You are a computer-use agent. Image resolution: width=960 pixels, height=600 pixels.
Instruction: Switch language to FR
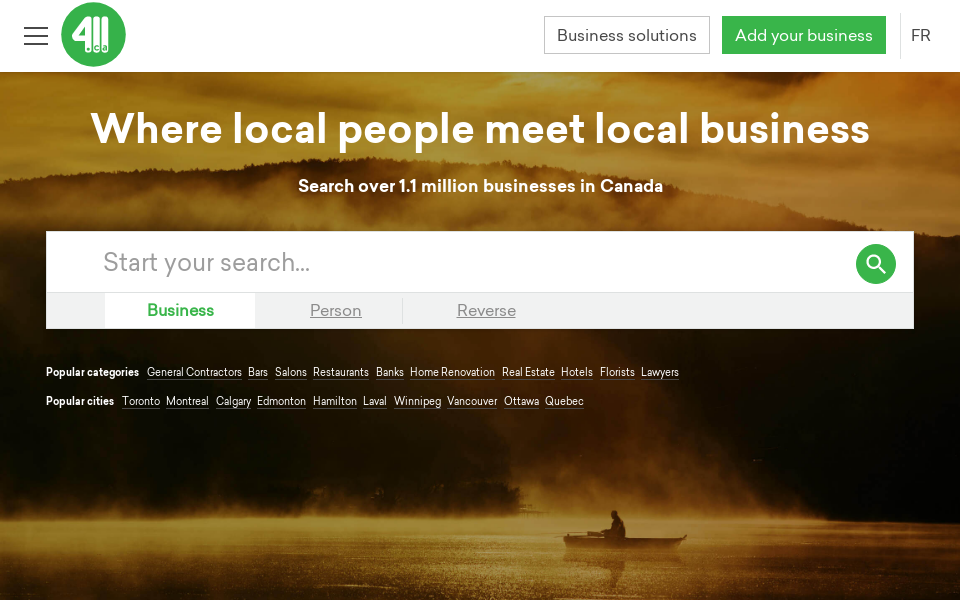(x=920, y=36)
